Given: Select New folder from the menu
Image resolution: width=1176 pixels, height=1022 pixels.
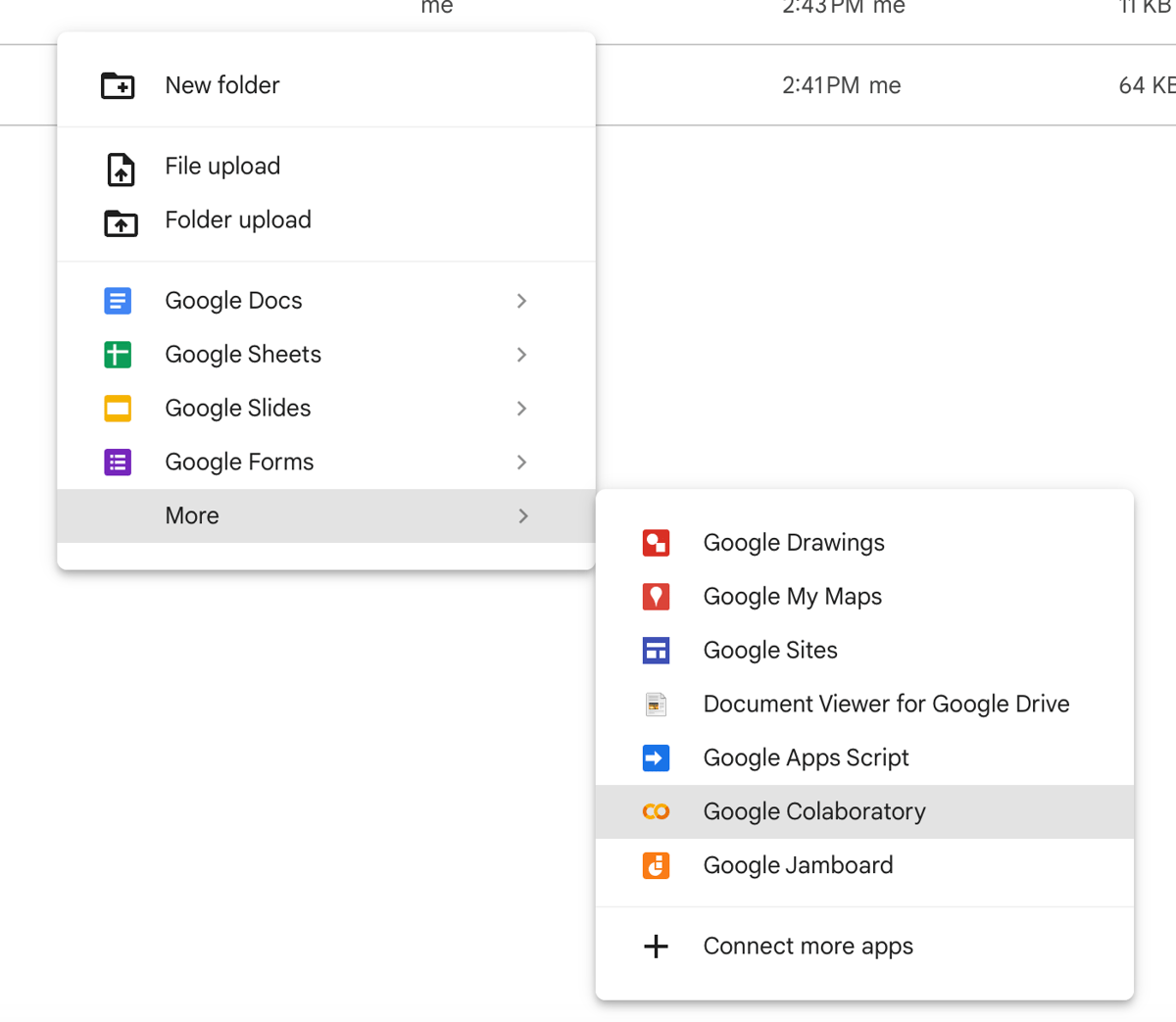Looking at the screenshot, I should pyautogui.click(x=326, y=85).
